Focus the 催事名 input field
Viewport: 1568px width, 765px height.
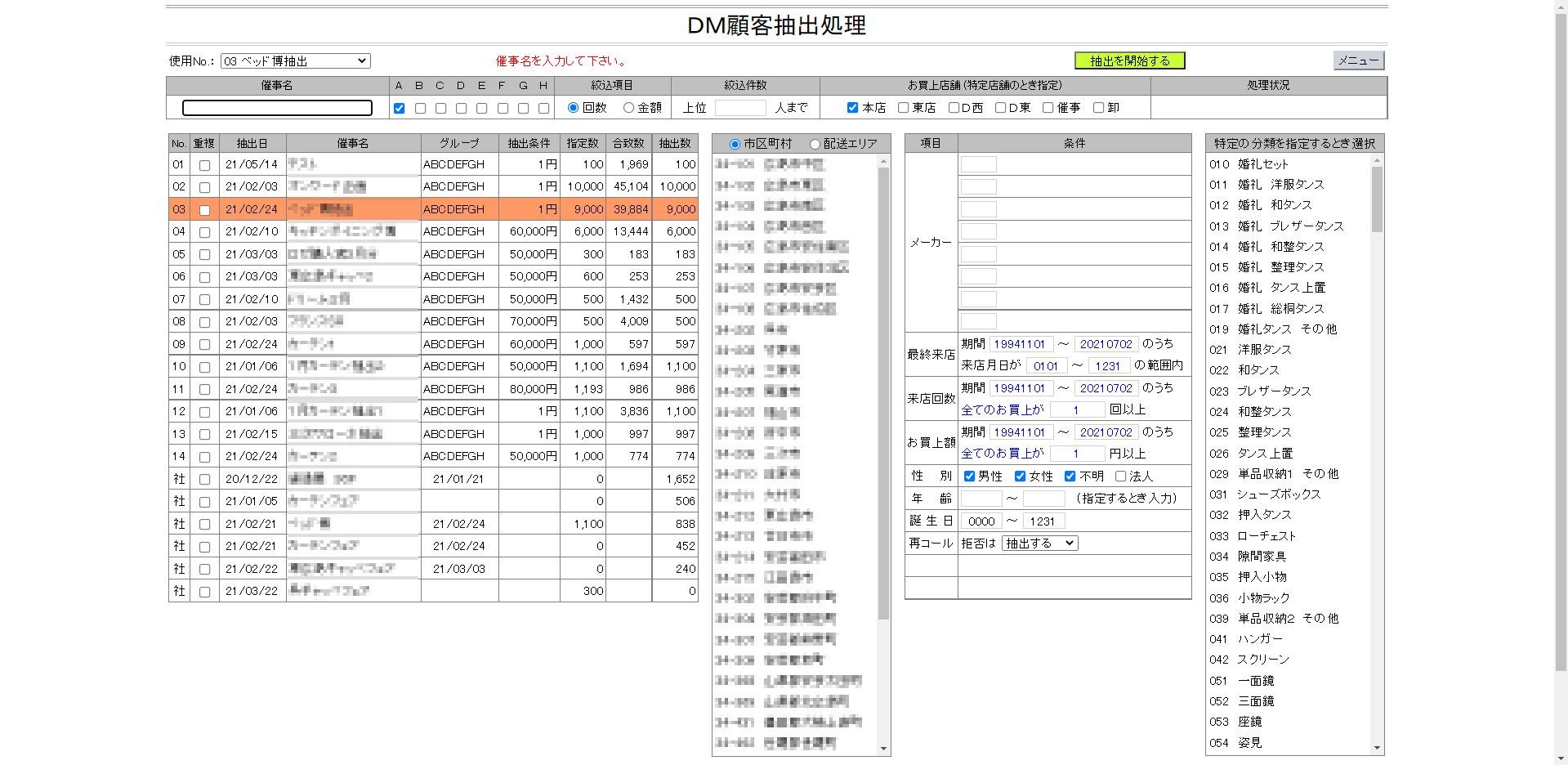click(x=277, y=108)
